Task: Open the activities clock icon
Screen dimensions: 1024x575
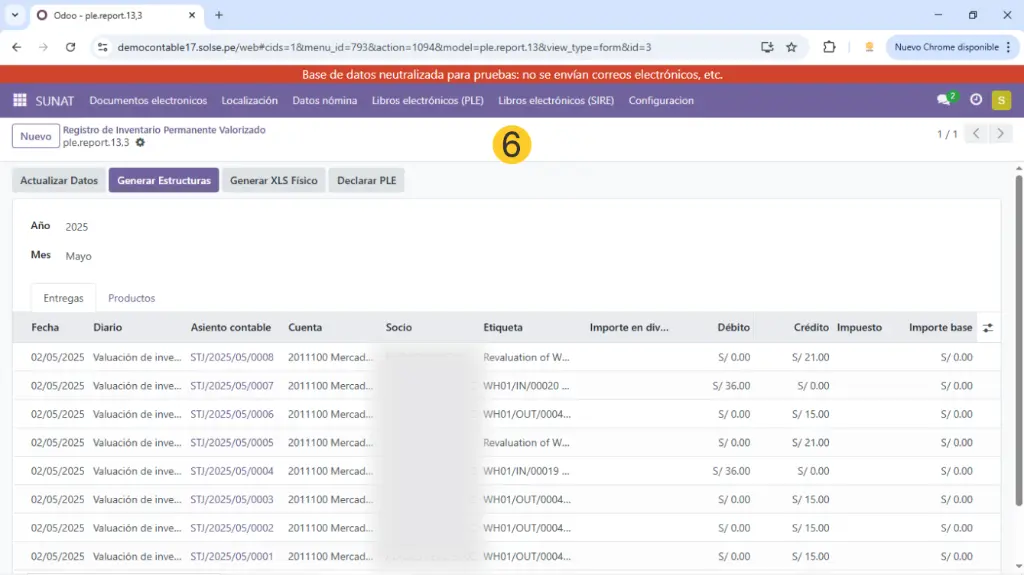Action: click(976, 100)
